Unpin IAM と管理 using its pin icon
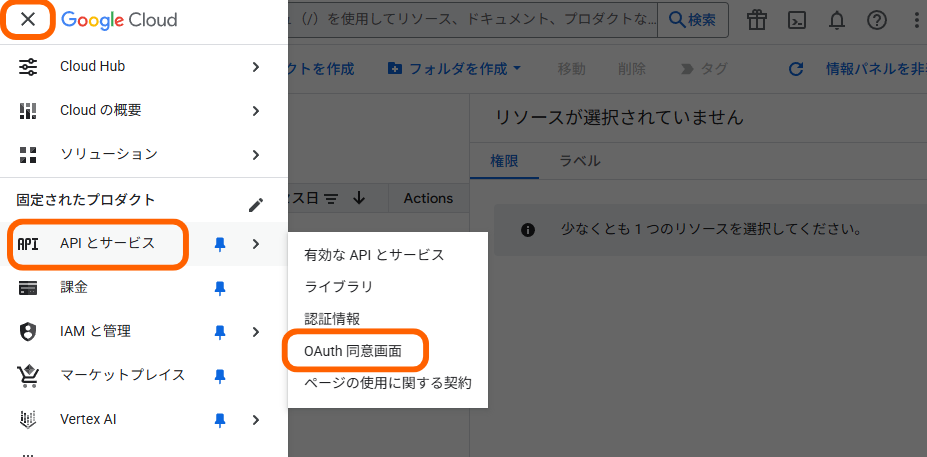Image resolution: width=927 pixels, height=457 pixels. click(x=220, y=332)
